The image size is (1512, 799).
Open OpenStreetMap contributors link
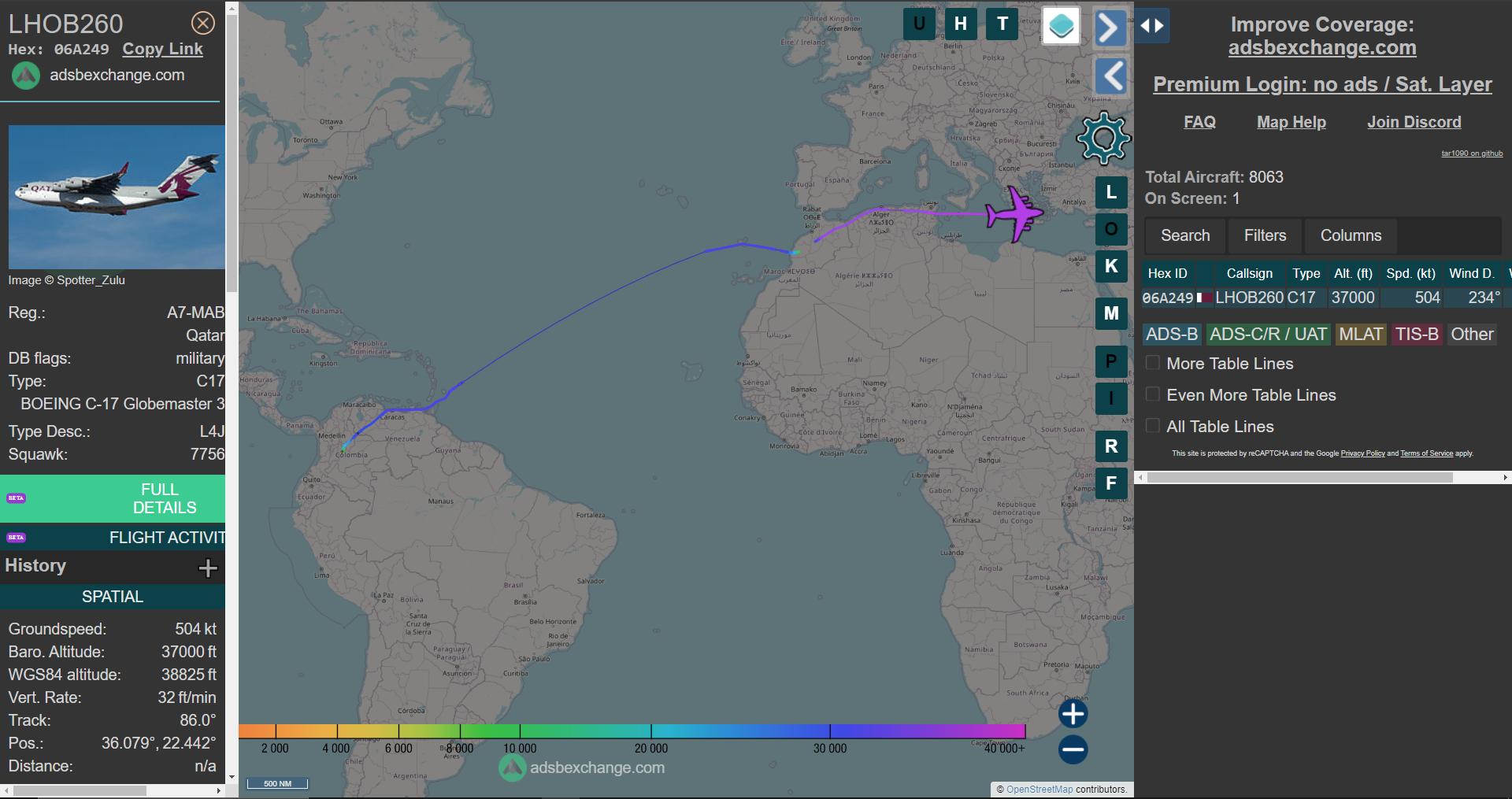[1039, 790]
